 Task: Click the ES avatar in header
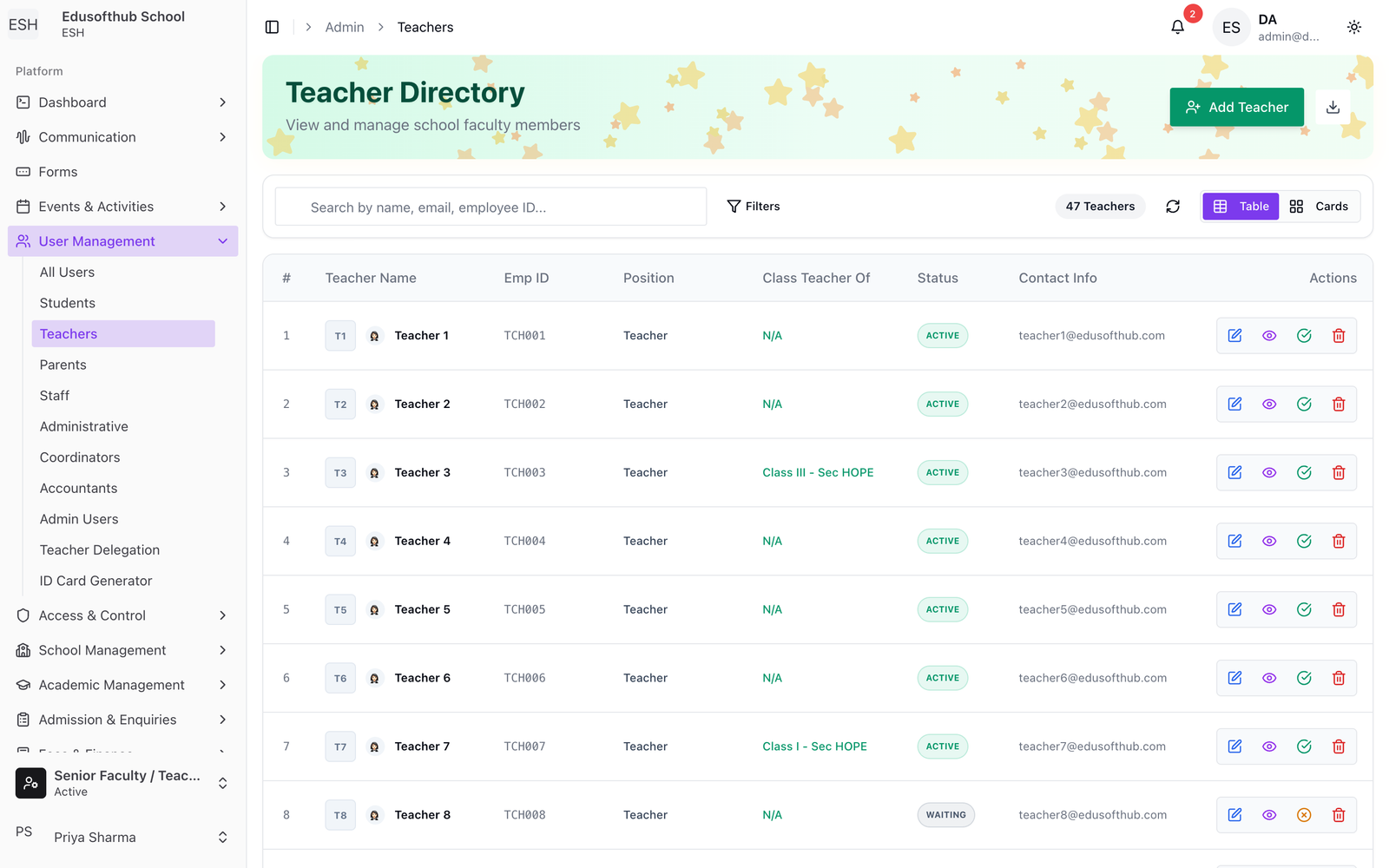[1231, 27]
